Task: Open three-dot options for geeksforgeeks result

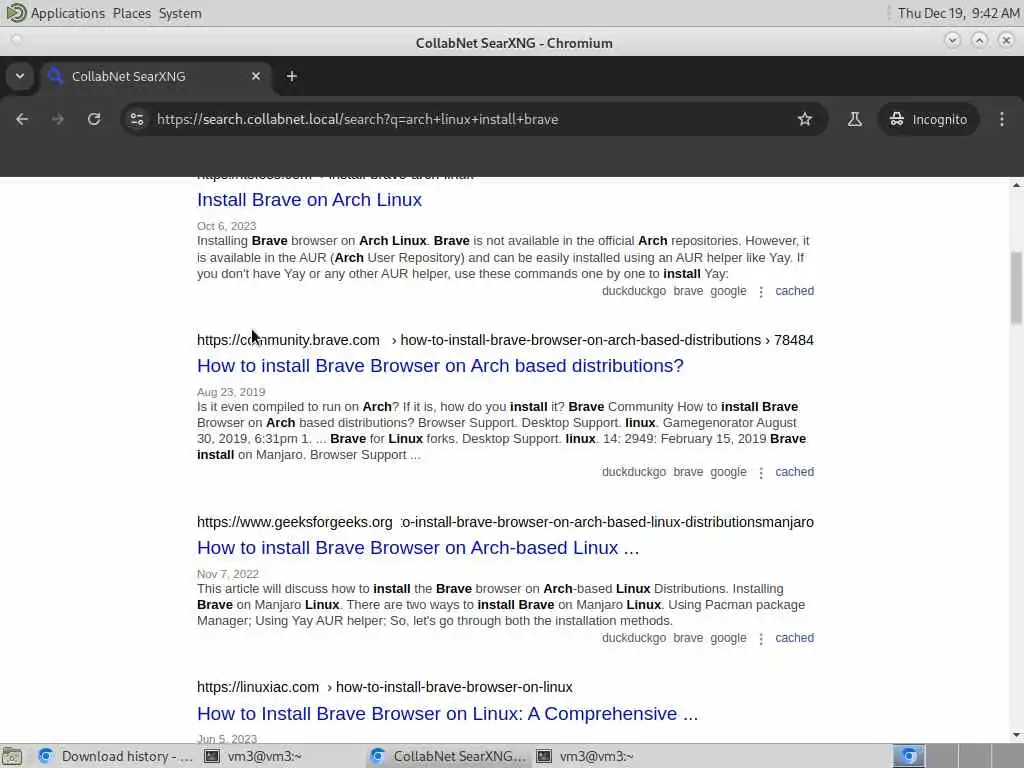Action: click(x=761, y=638)
